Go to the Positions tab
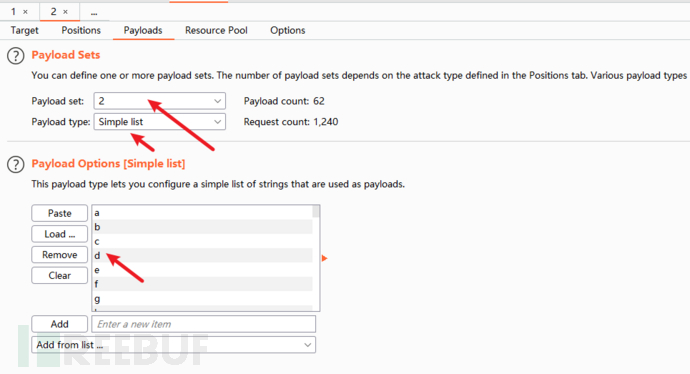 pyautogui.click(x=81, y=30)
